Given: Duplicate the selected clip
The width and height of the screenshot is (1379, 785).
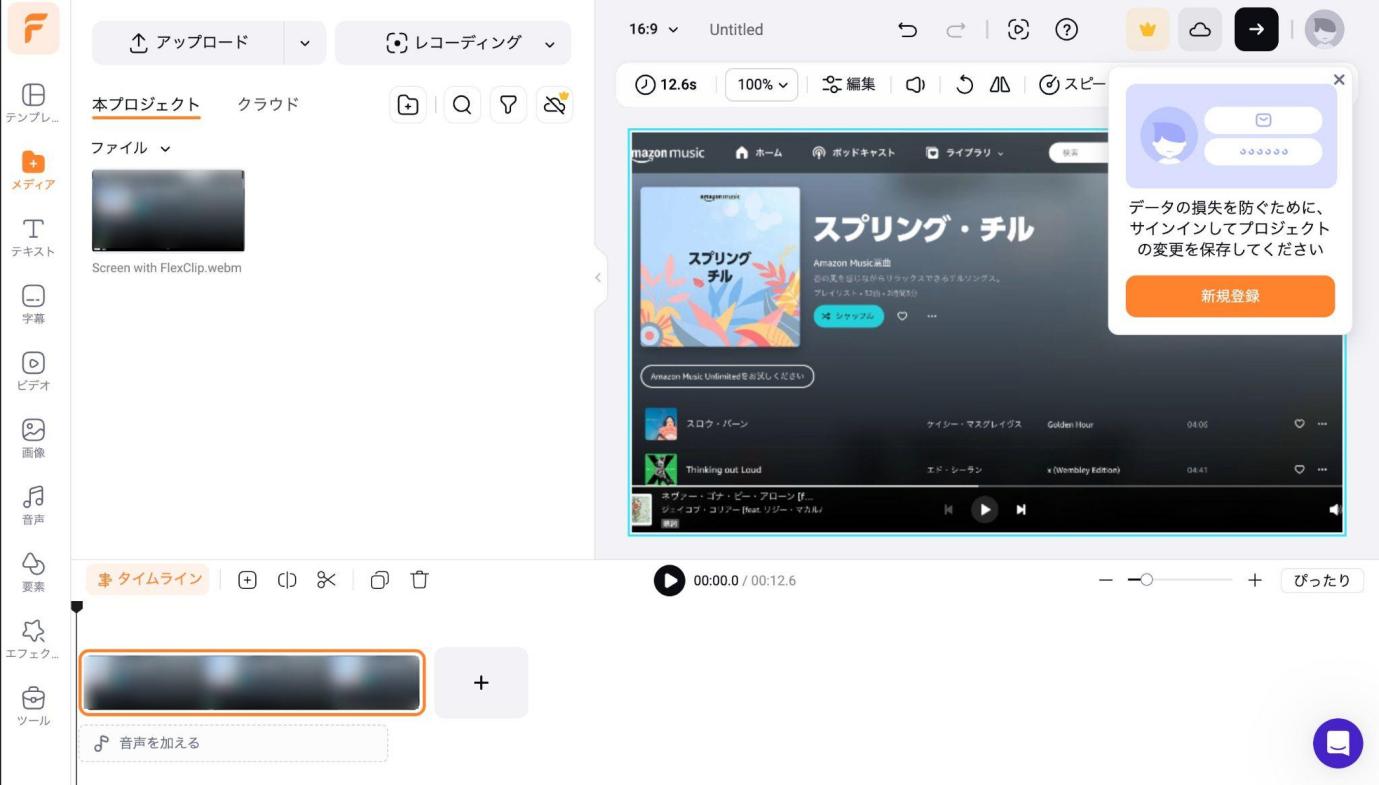Looking at the screenshot, I should (x=380, y=580).
